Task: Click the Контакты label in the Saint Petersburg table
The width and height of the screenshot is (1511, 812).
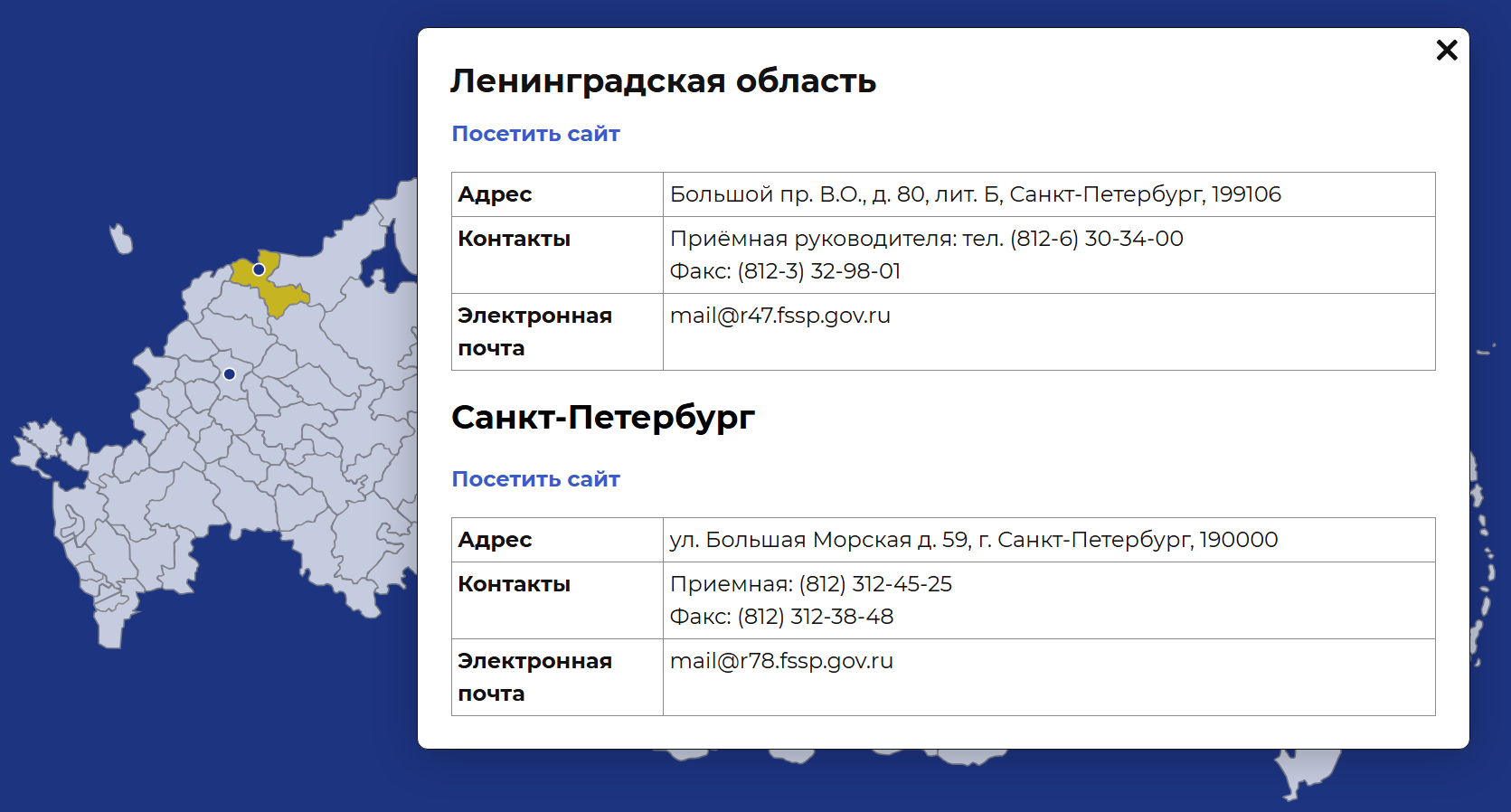Action: pyautogui.click(x=514, y=584)
